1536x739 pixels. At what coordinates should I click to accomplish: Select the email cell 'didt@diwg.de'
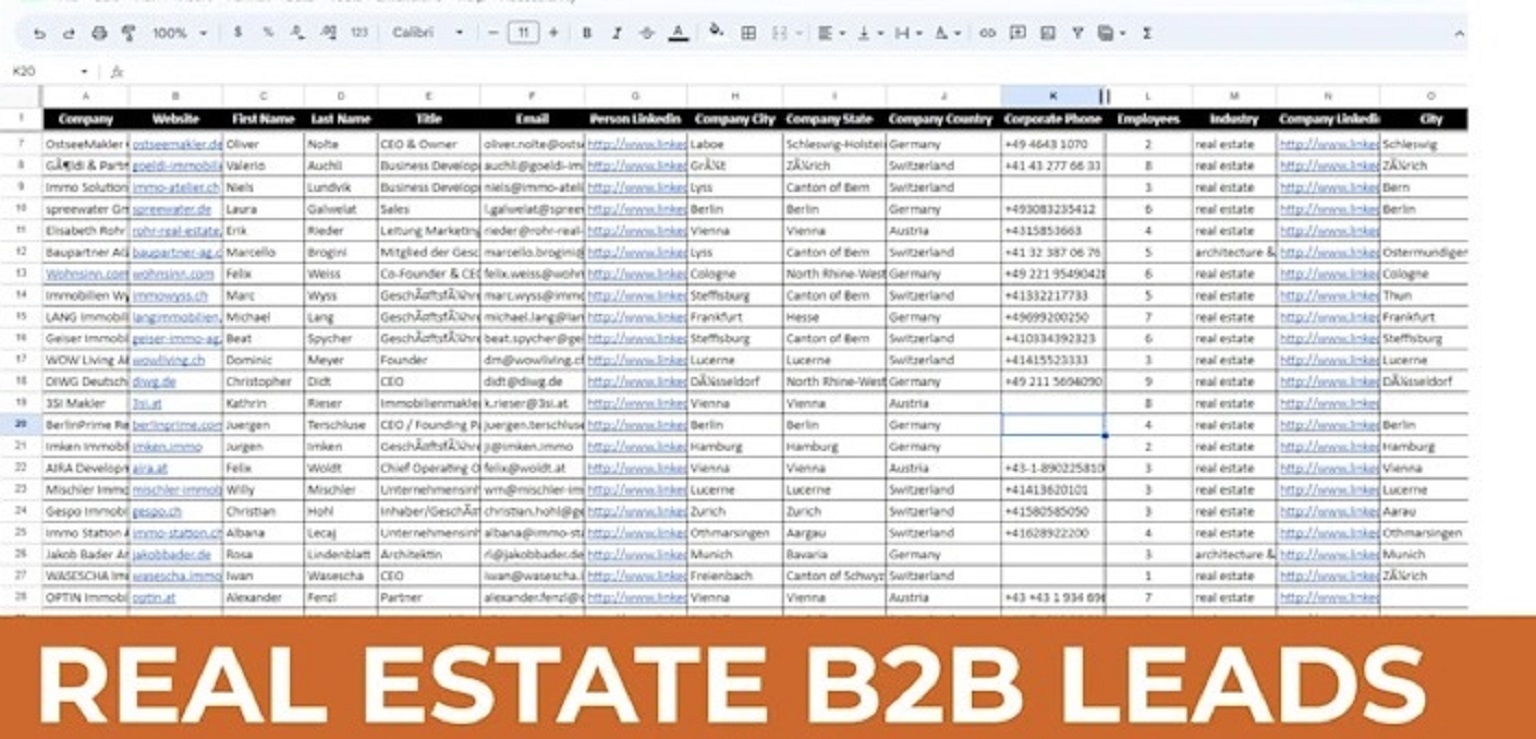tap(533, 381)
